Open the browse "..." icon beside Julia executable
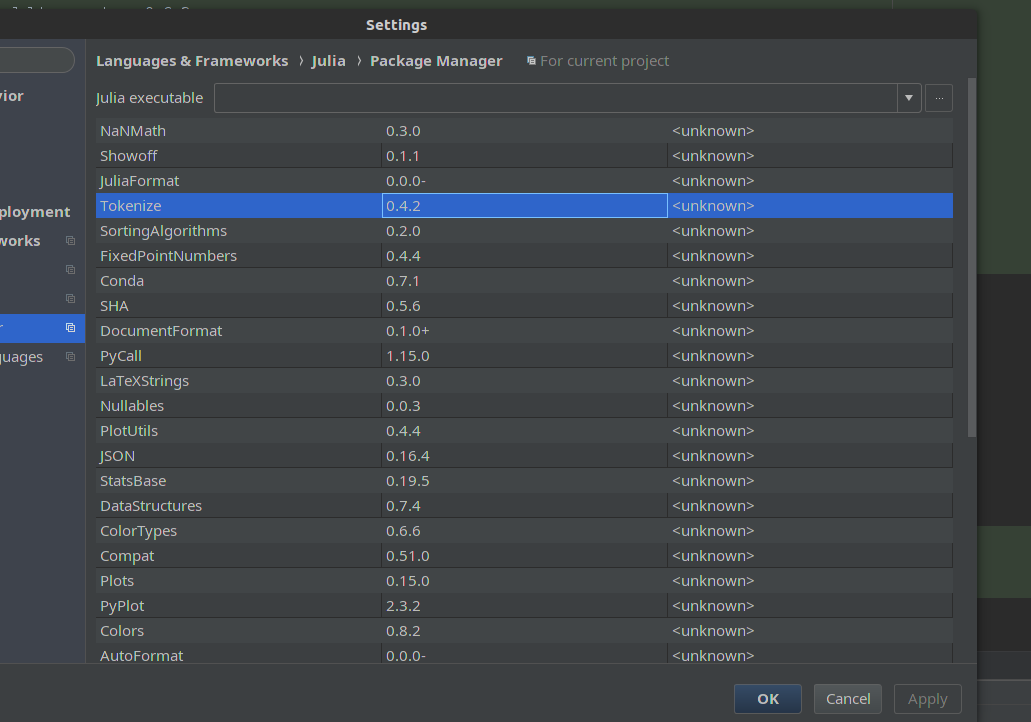1031x722 pixels. click(938, 97)
